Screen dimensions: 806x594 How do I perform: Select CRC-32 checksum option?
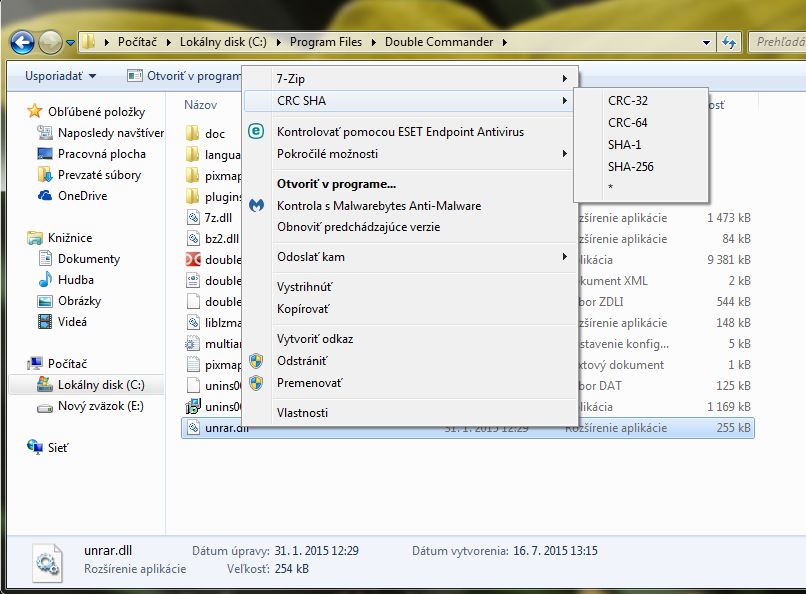628,101
